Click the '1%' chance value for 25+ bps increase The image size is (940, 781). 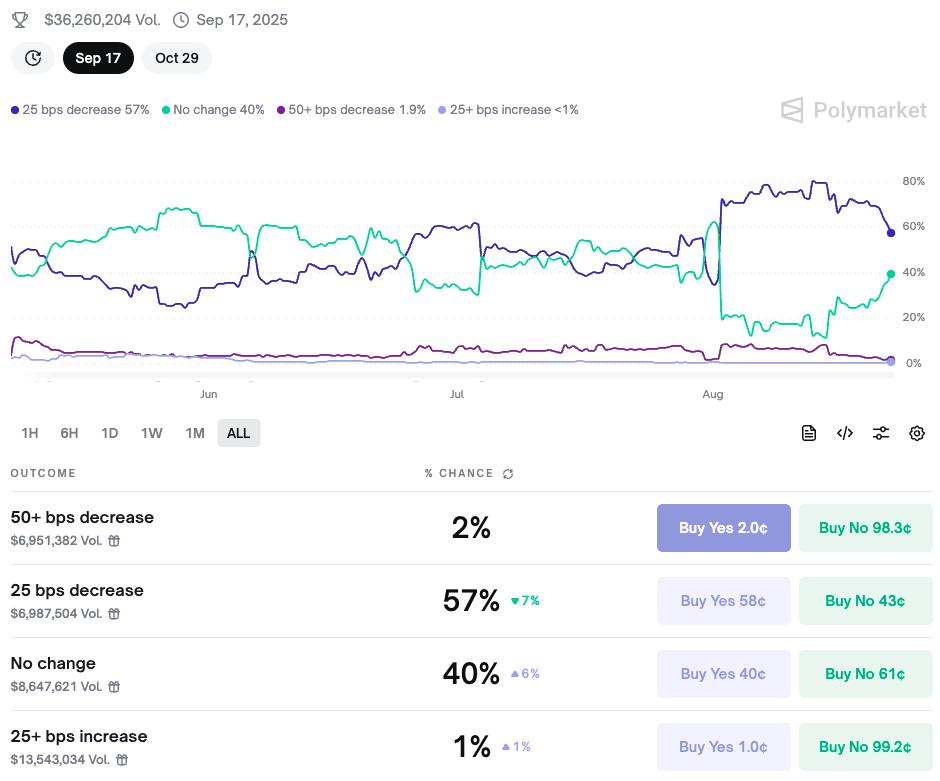[472, 747]
